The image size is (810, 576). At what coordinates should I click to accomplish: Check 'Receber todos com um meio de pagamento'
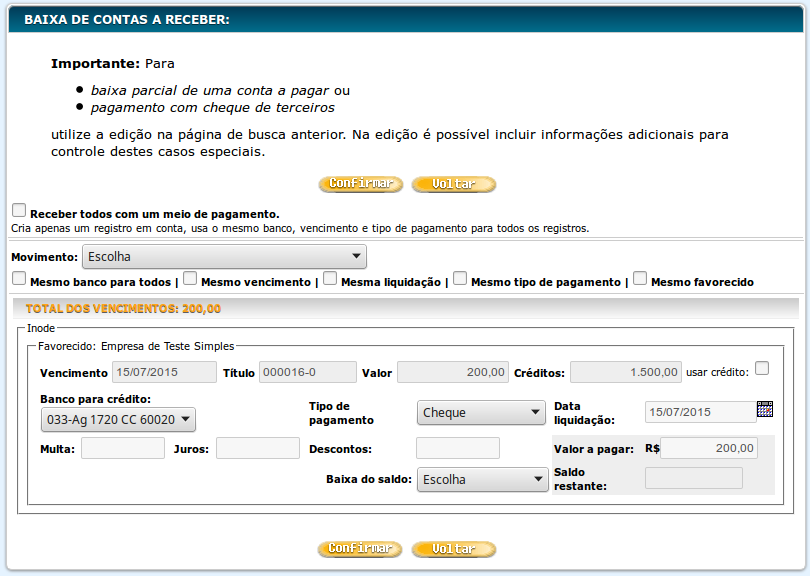click(19, 210)
